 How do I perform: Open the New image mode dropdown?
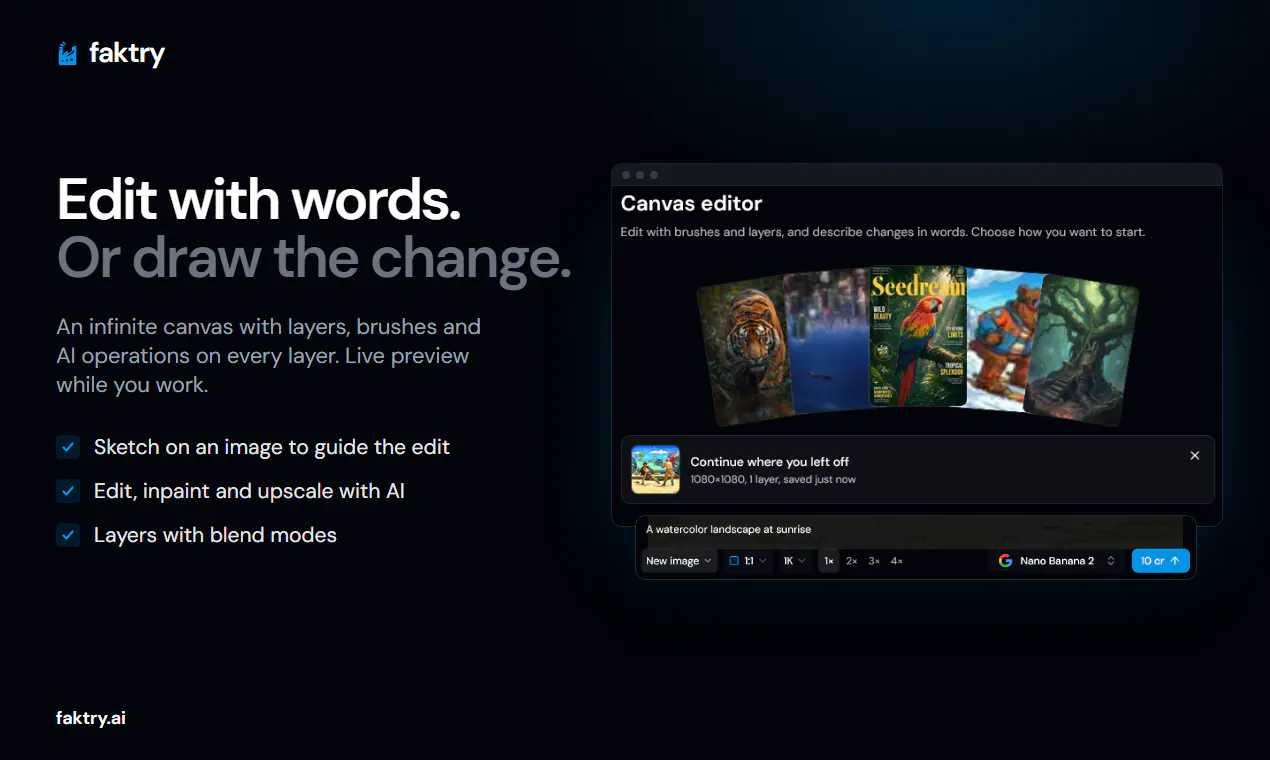[679, 561]
